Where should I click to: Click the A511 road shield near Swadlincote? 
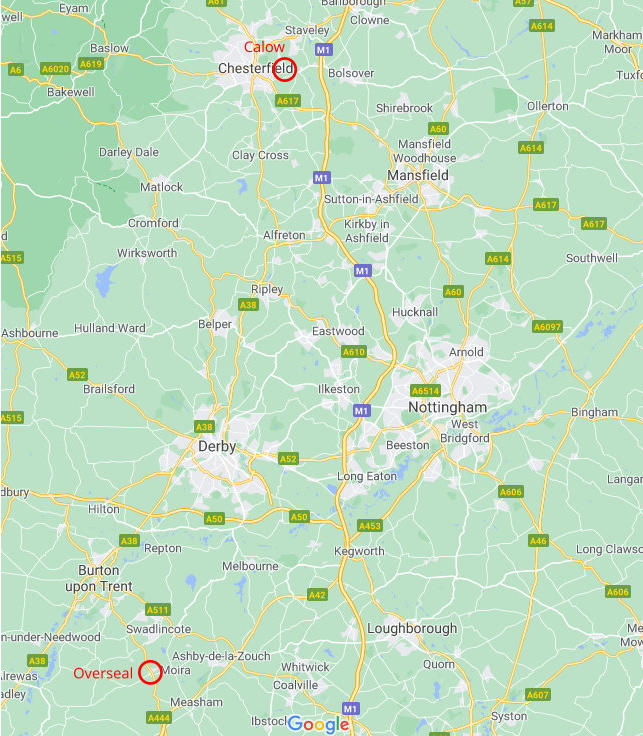click(158, 610)
